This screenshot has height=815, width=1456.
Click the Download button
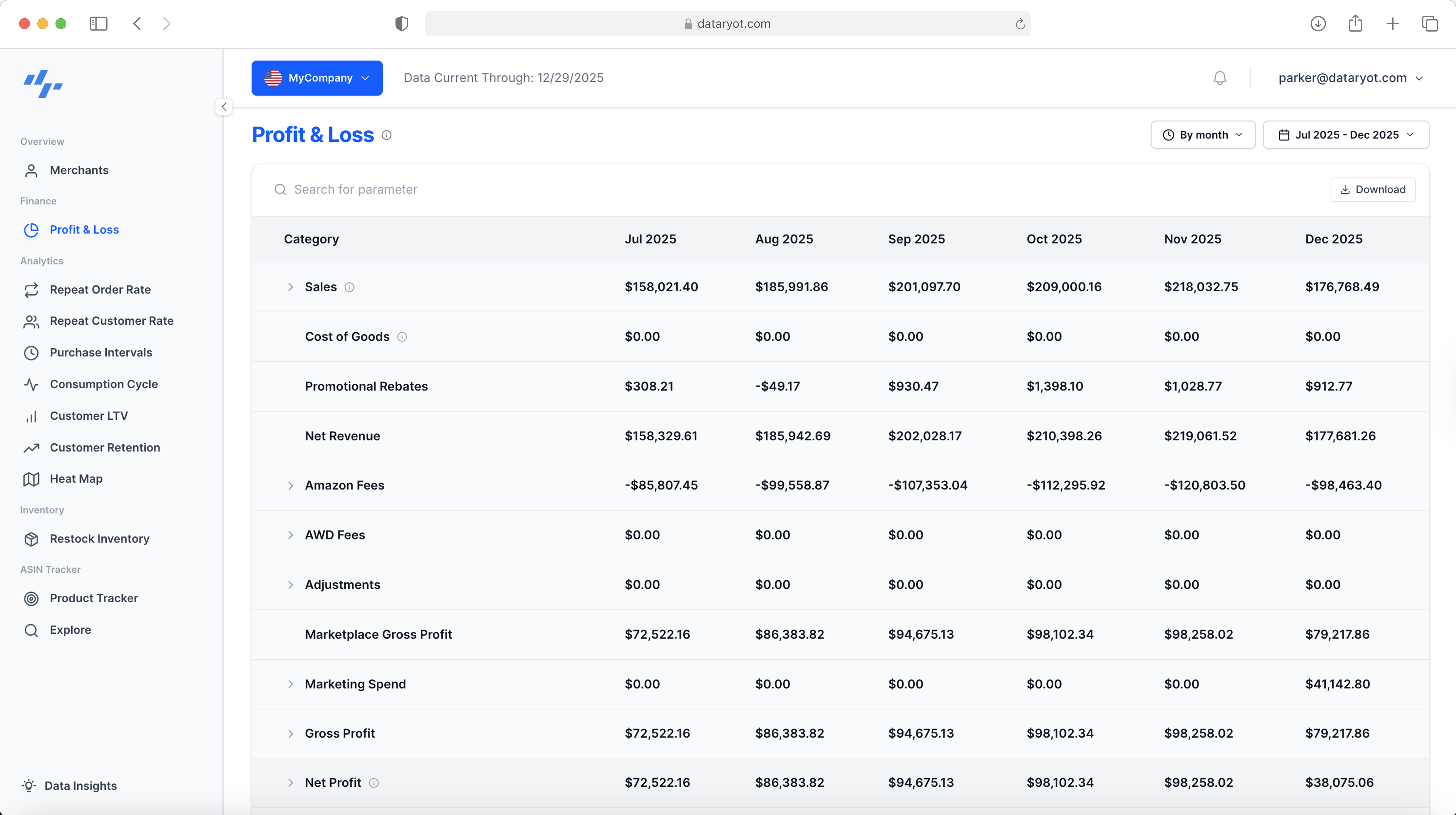[1372, 190]
